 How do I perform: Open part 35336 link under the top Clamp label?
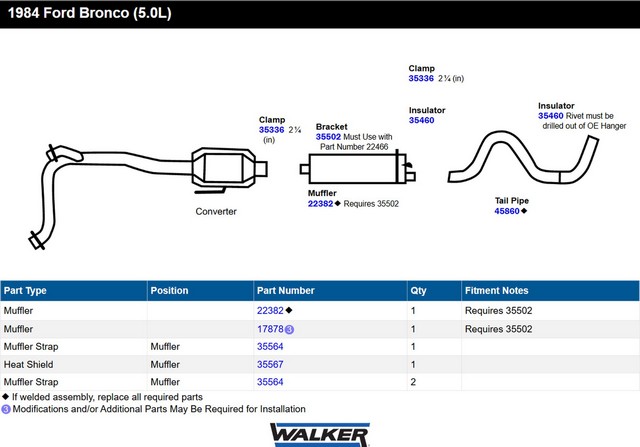pos(421,78)
